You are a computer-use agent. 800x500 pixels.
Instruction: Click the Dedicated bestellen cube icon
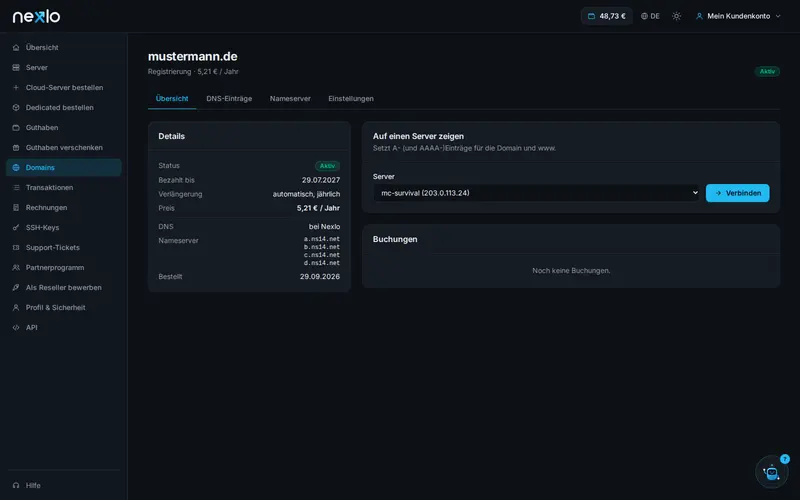coord(16,108)
